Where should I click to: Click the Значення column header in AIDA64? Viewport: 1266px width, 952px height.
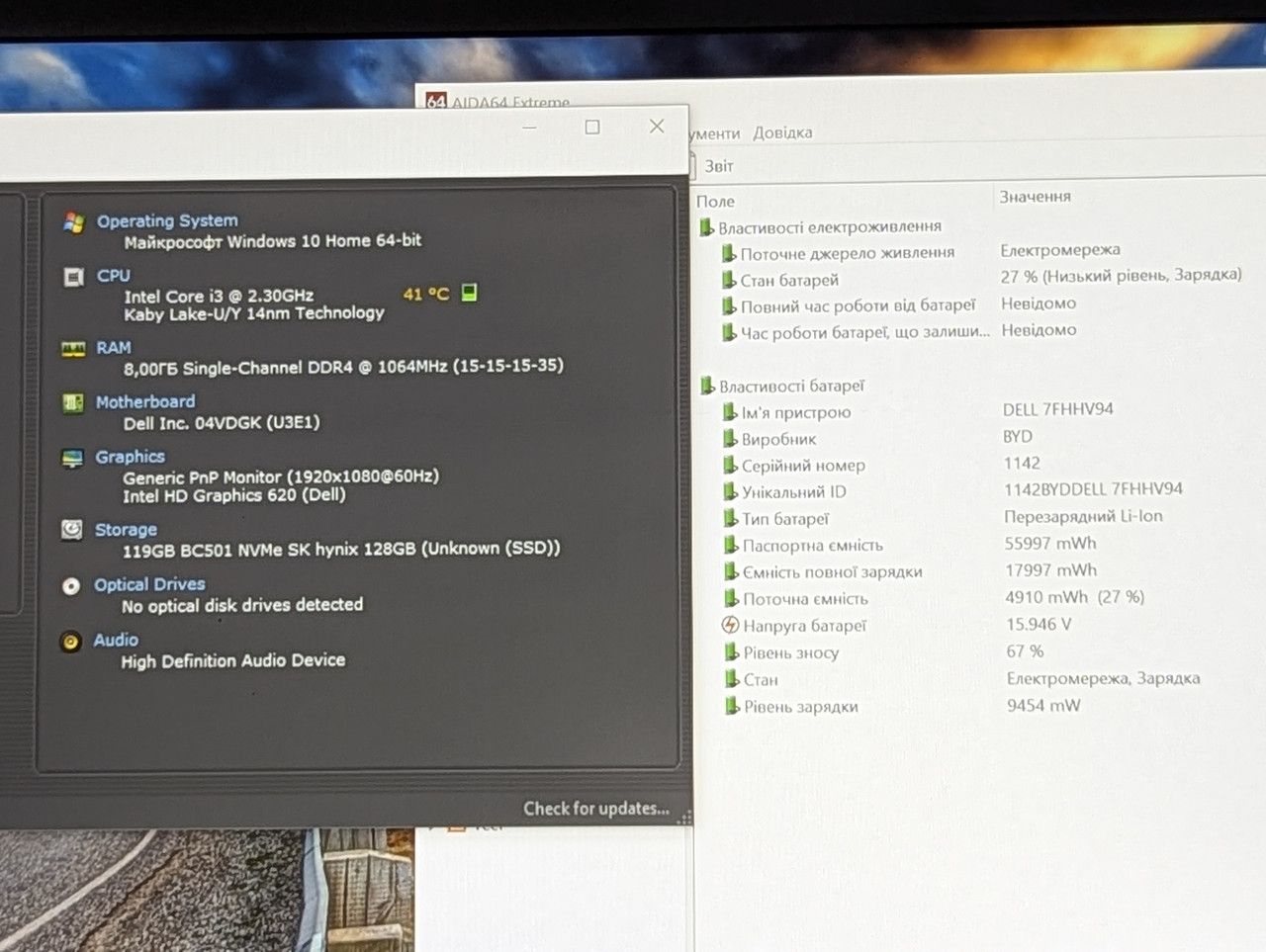coord(1036,197)
